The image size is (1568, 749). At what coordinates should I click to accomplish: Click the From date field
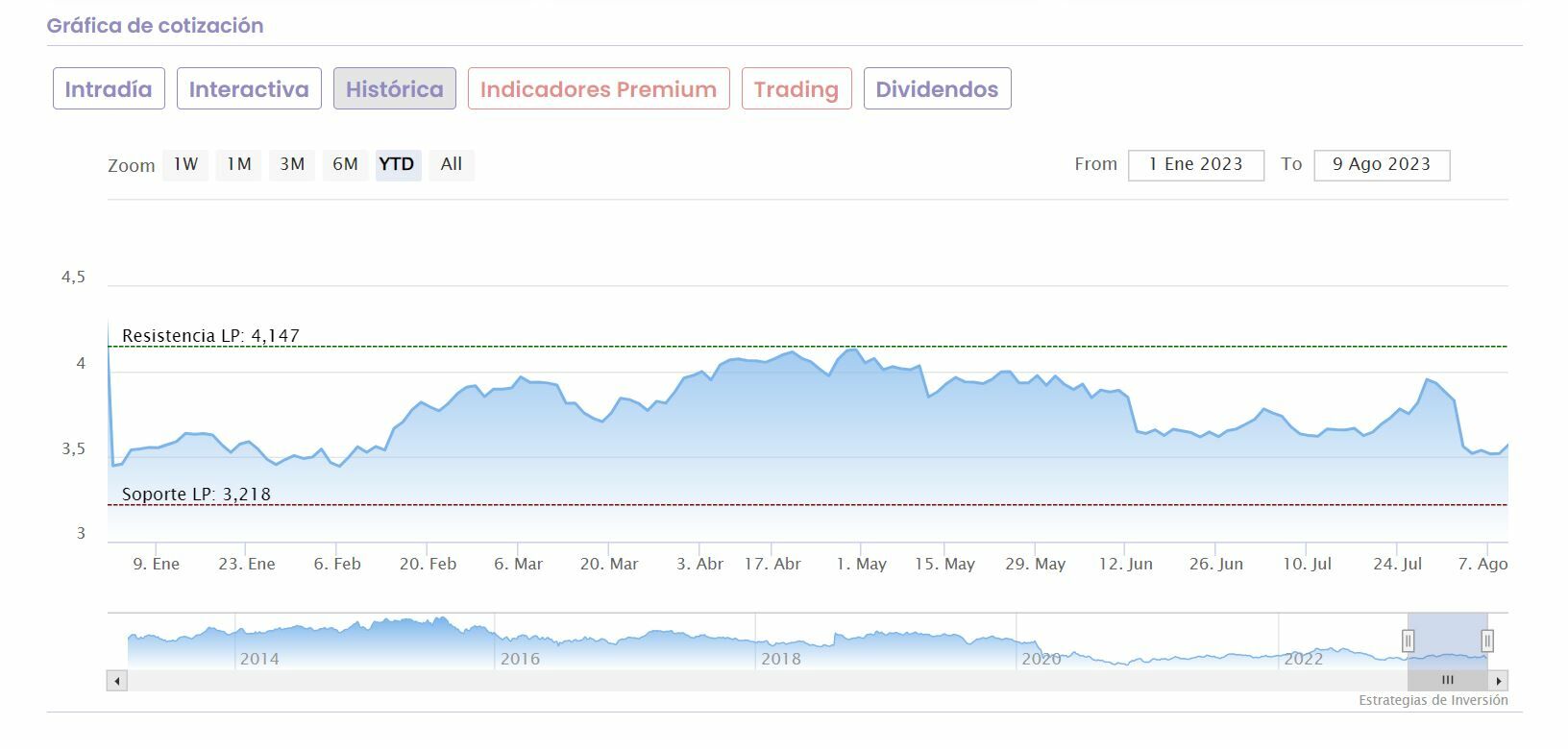[1196, 165]
